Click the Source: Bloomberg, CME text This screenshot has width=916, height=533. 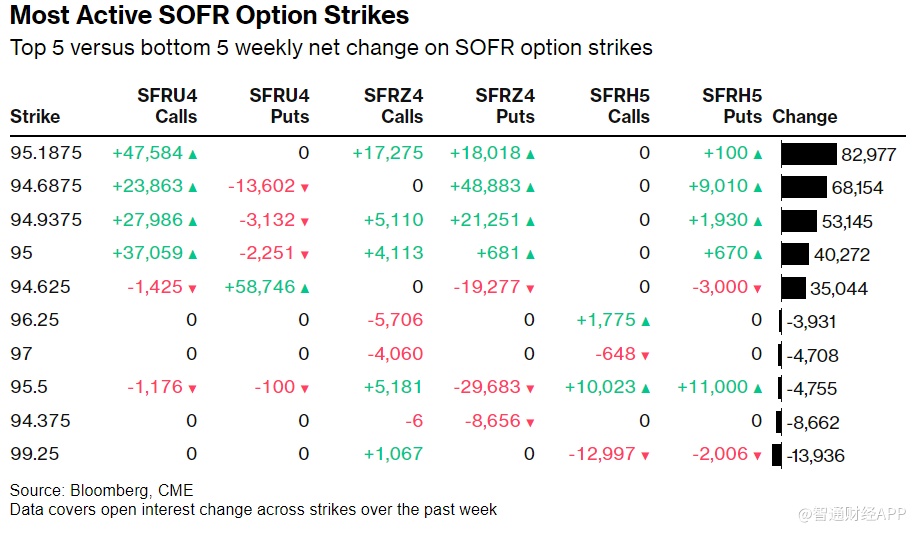tap(102, 490)
